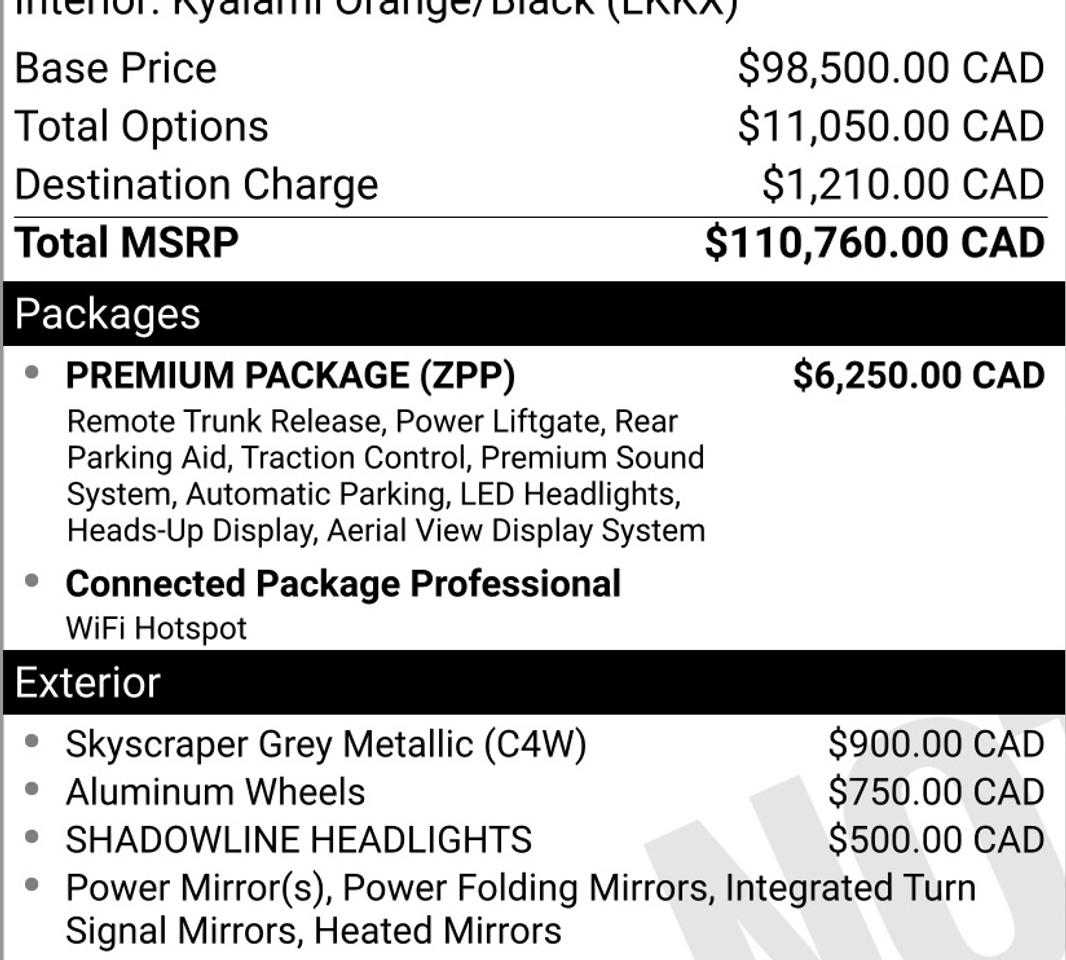Click the Packages section header
The image size is (1066, 960).
point(533,313)
